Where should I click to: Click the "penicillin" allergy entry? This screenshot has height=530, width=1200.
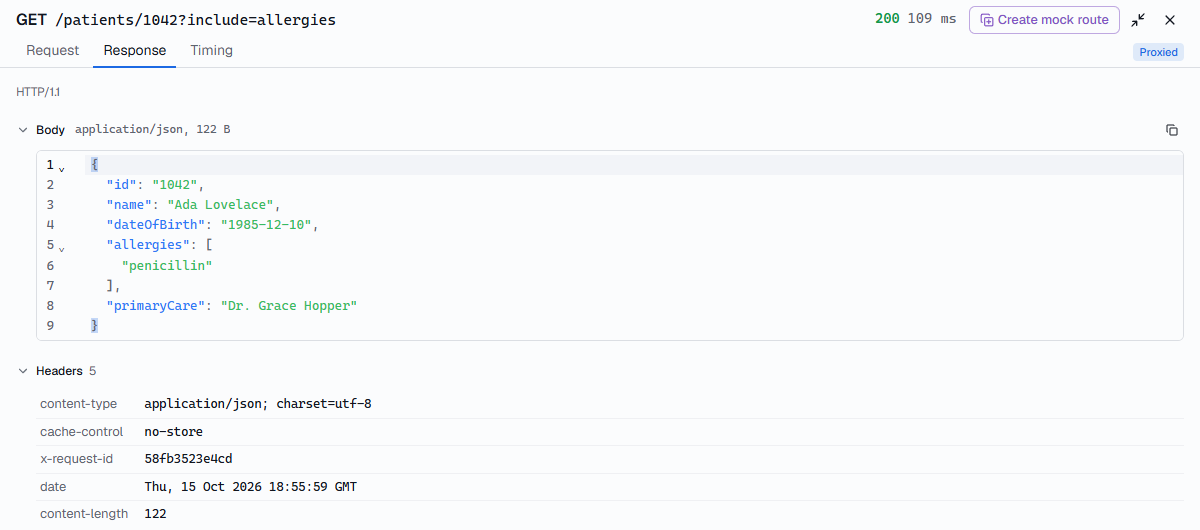click(167, 265)
